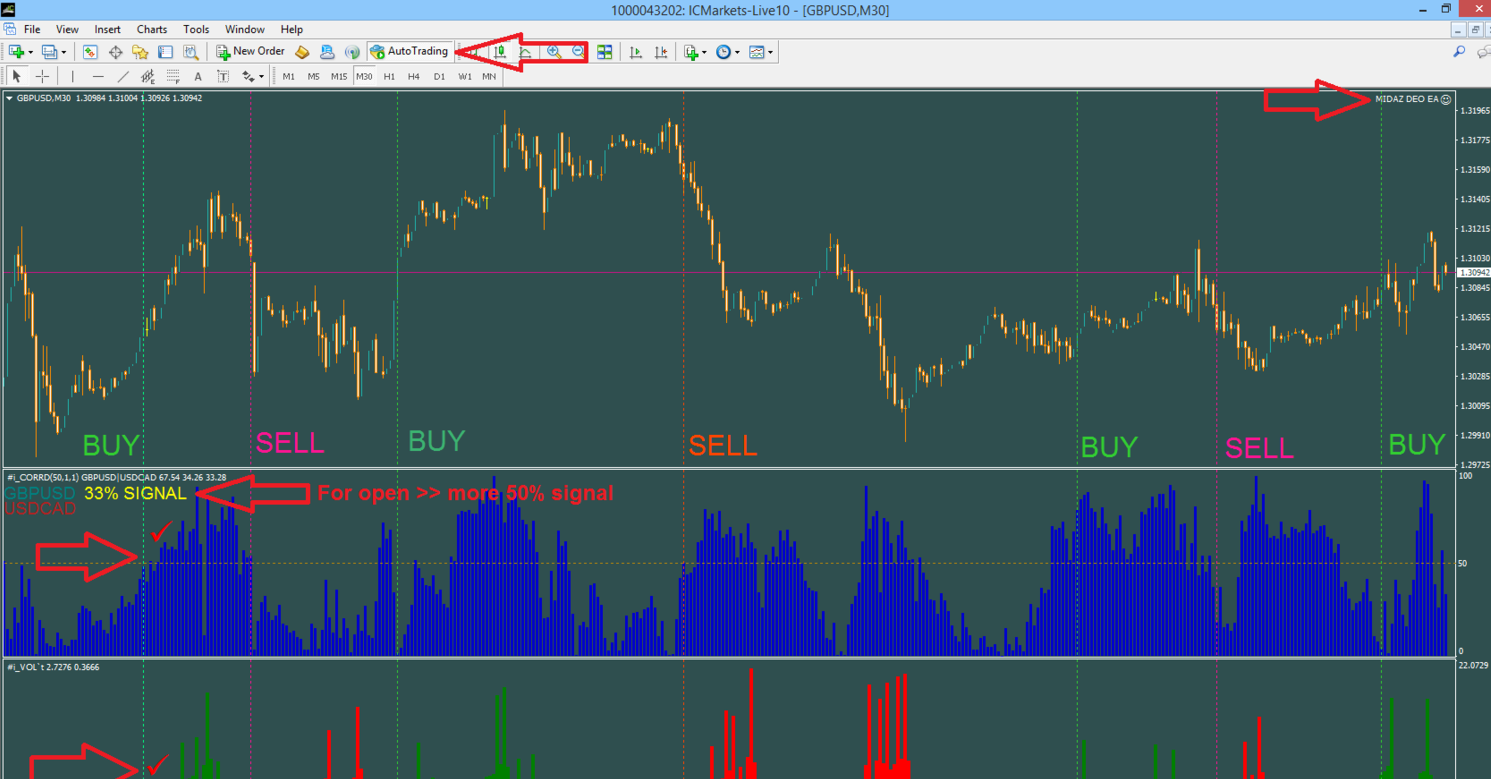Viewport: 1491px width, 779px height.
Task: Open the Insert menu
Action: pyautogui.click(x=107, y=30)
